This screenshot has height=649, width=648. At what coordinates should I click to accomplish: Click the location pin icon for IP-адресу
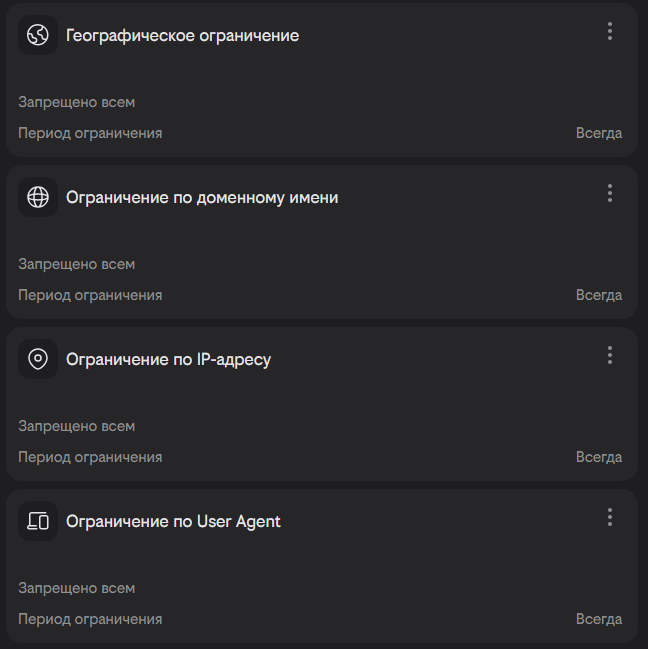pos(38,359)
